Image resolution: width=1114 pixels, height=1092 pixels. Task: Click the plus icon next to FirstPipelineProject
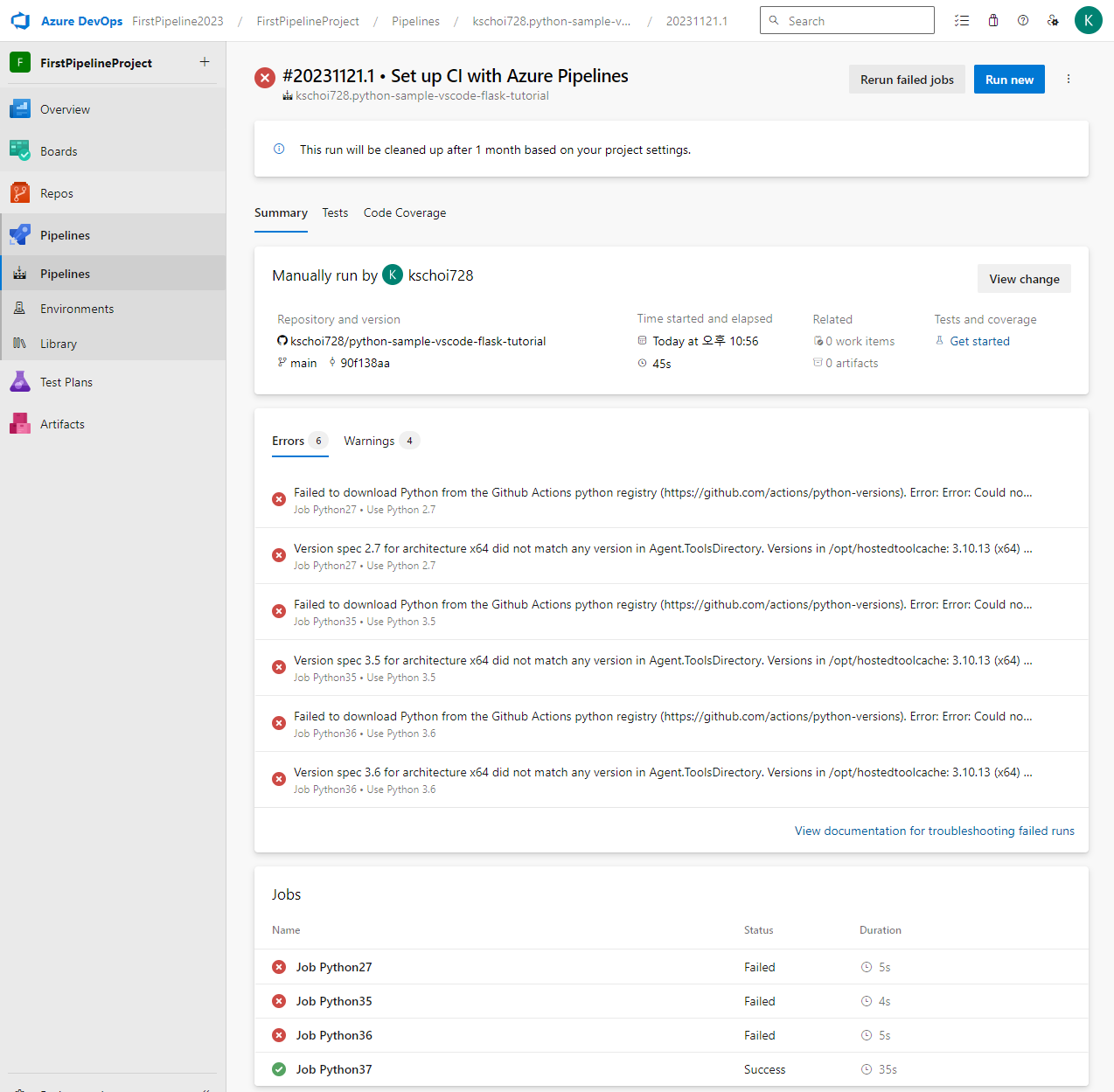pos(205,62)
